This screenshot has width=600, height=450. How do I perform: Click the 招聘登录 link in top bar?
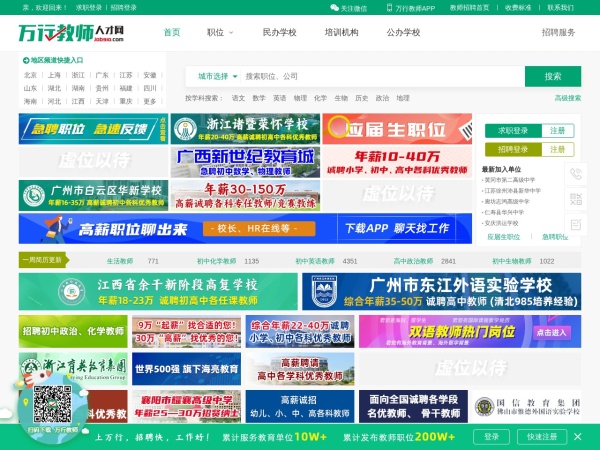coord(123,8)
